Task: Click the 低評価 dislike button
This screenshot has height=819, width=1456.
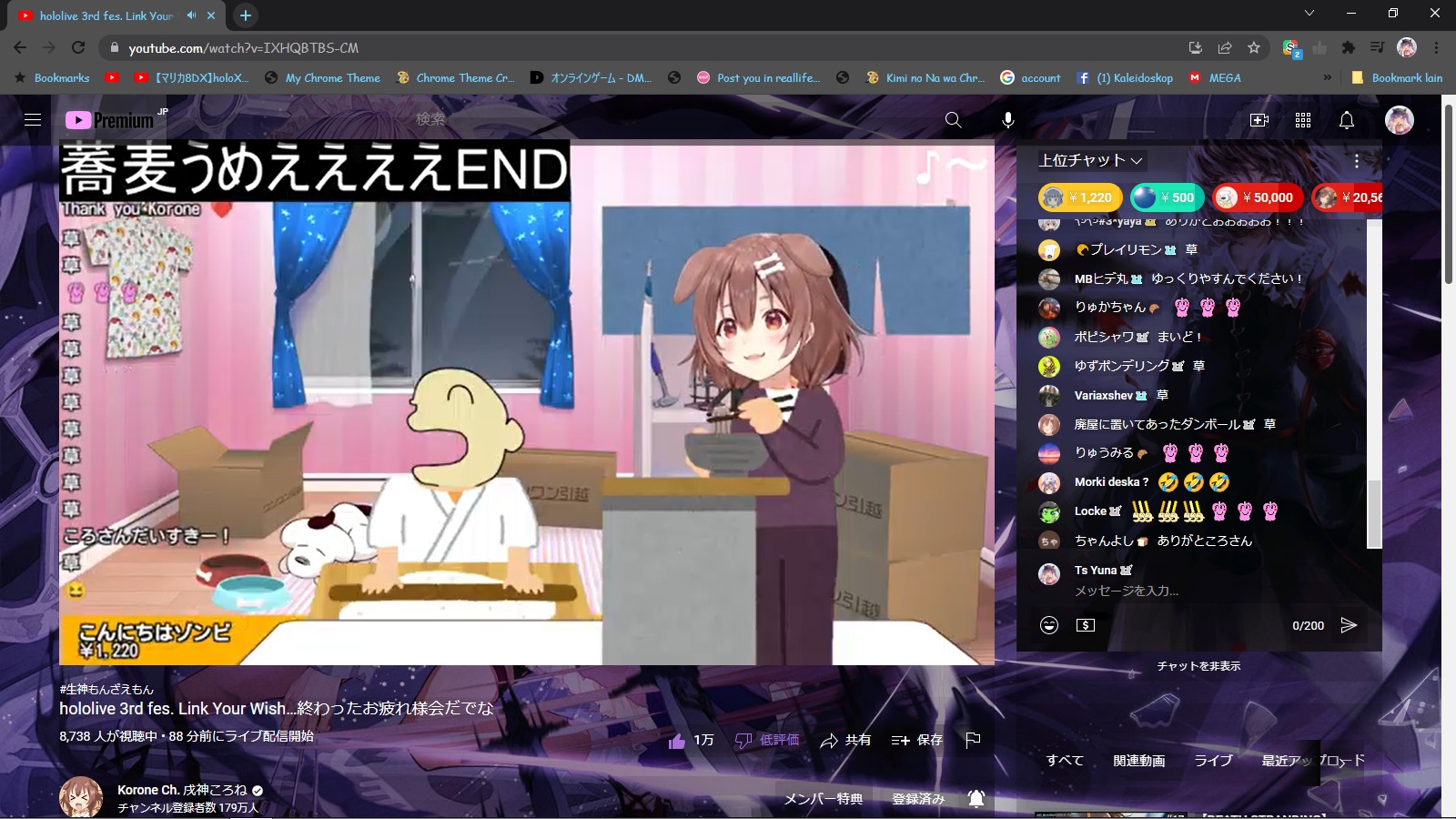Action: point(767,741)
